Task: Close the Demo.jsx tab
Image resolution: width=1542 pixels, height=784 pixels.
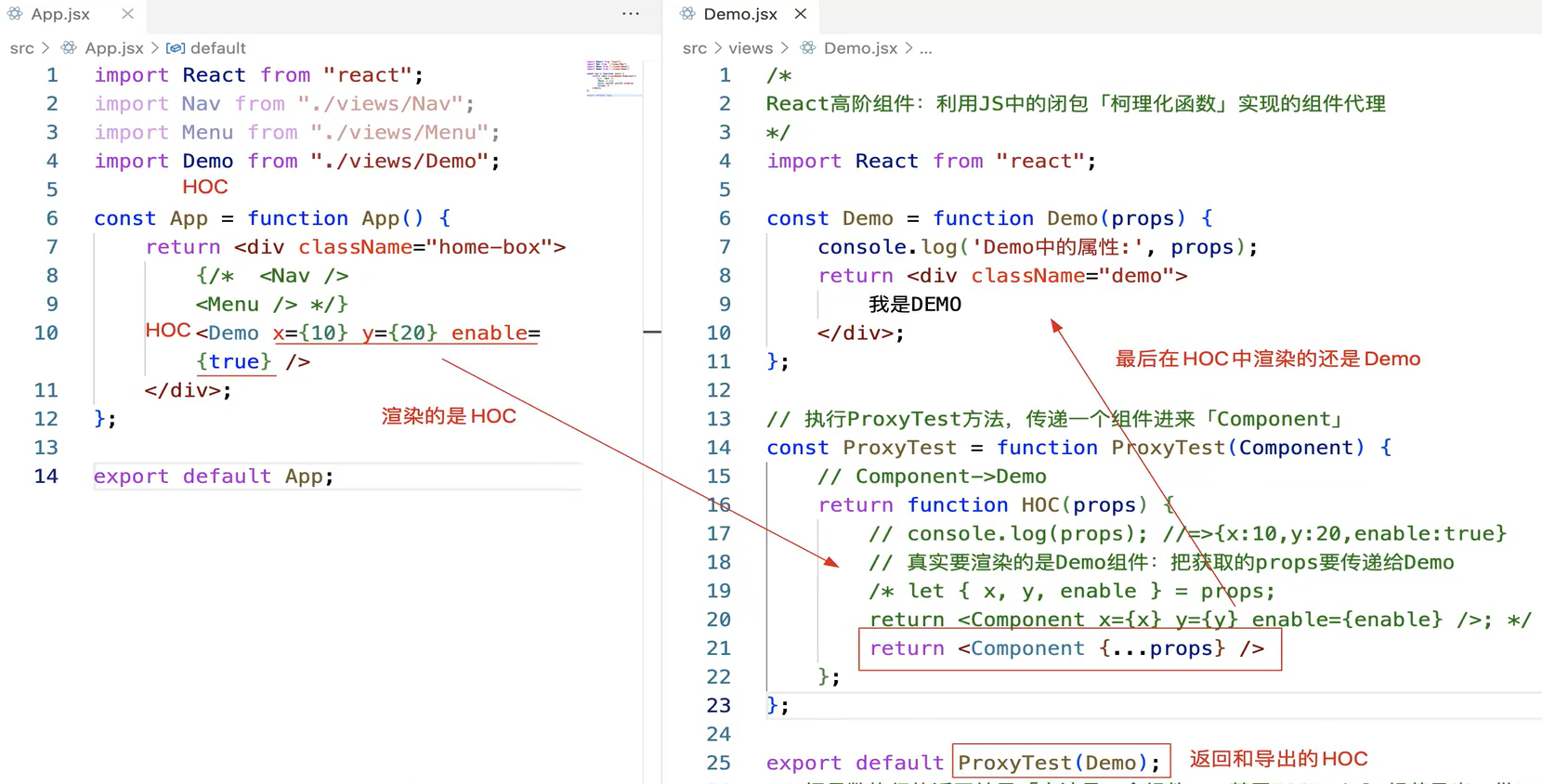Action: 800,14
